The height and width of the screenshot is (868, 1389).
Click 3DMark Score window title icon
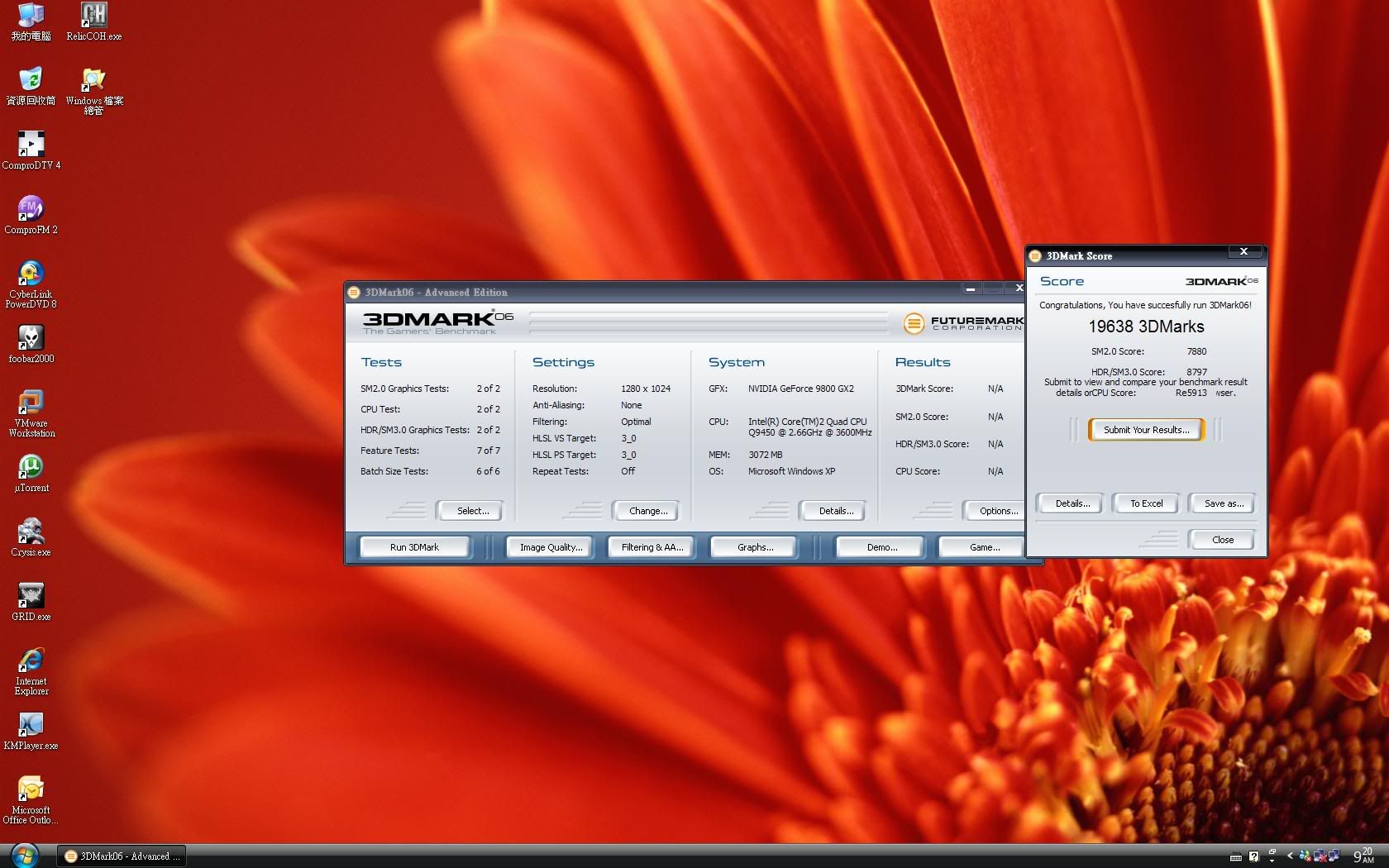pyautogui.click(x=1035, y=255)
